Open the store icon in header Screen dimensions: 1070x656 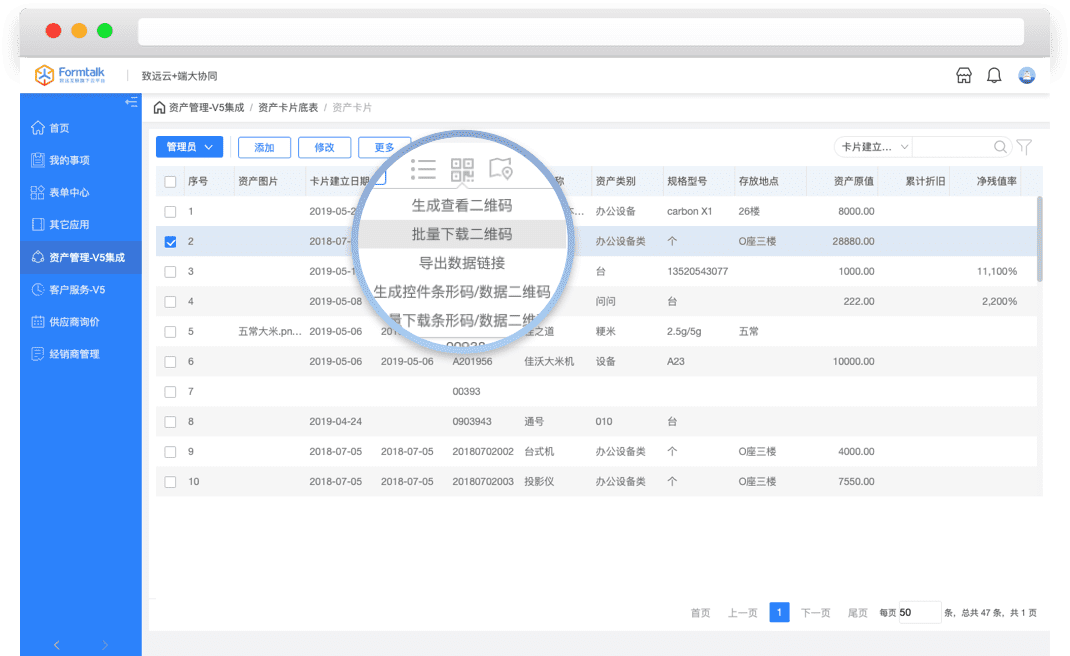click(964, 76)
